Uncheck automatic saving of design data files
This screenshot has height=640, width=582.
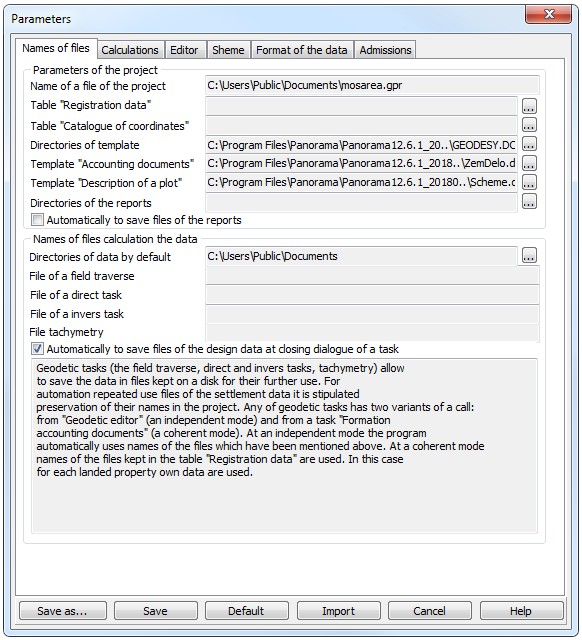[37, 349]
